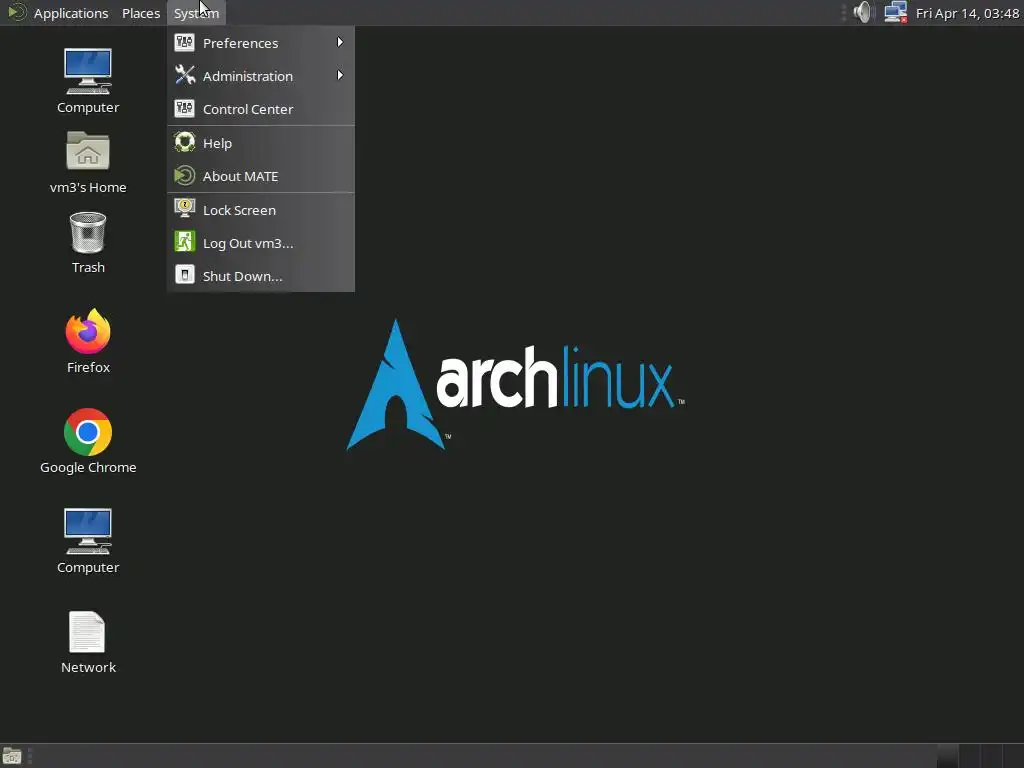Click the show desktop icon in the bottom panel
Image resolution: width=1024 pixels, height=768 pixels.
click(12, 756)
